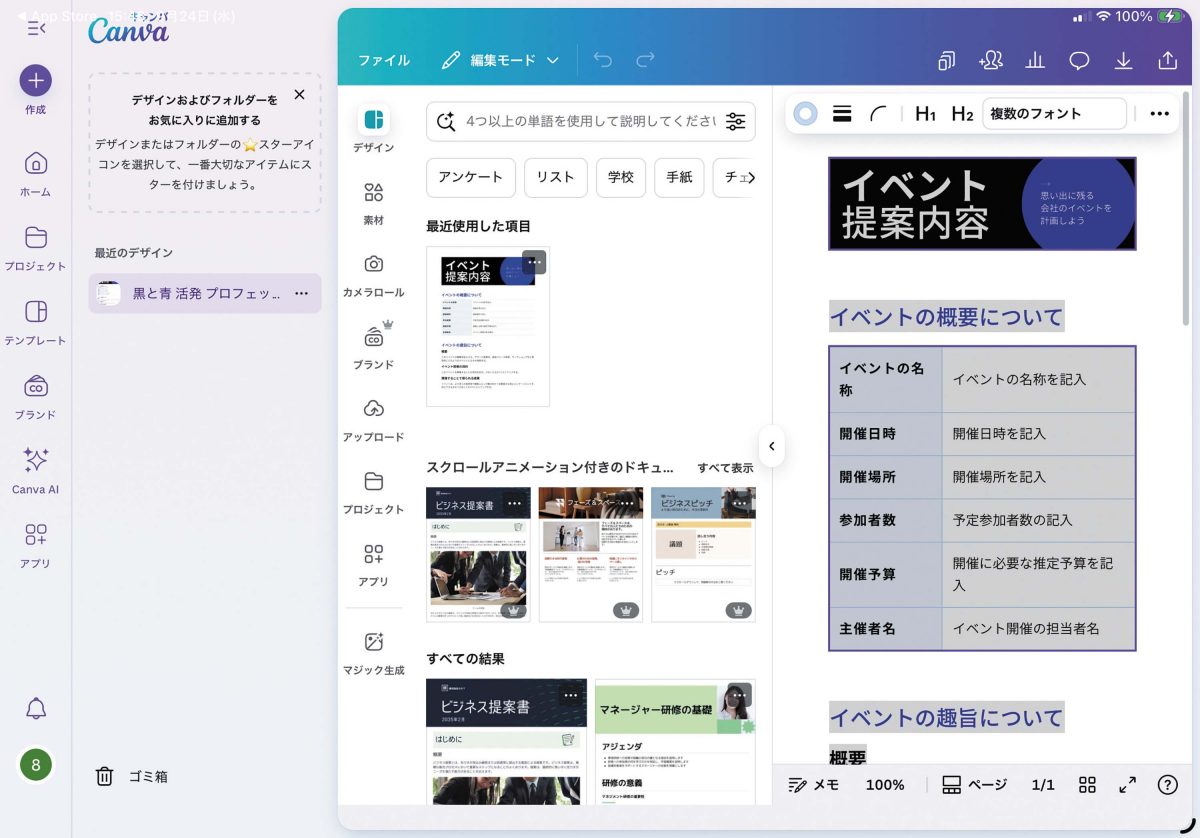1200x838 pixels.
Task: Open the 編集モード dropdown
Action: 500,60
